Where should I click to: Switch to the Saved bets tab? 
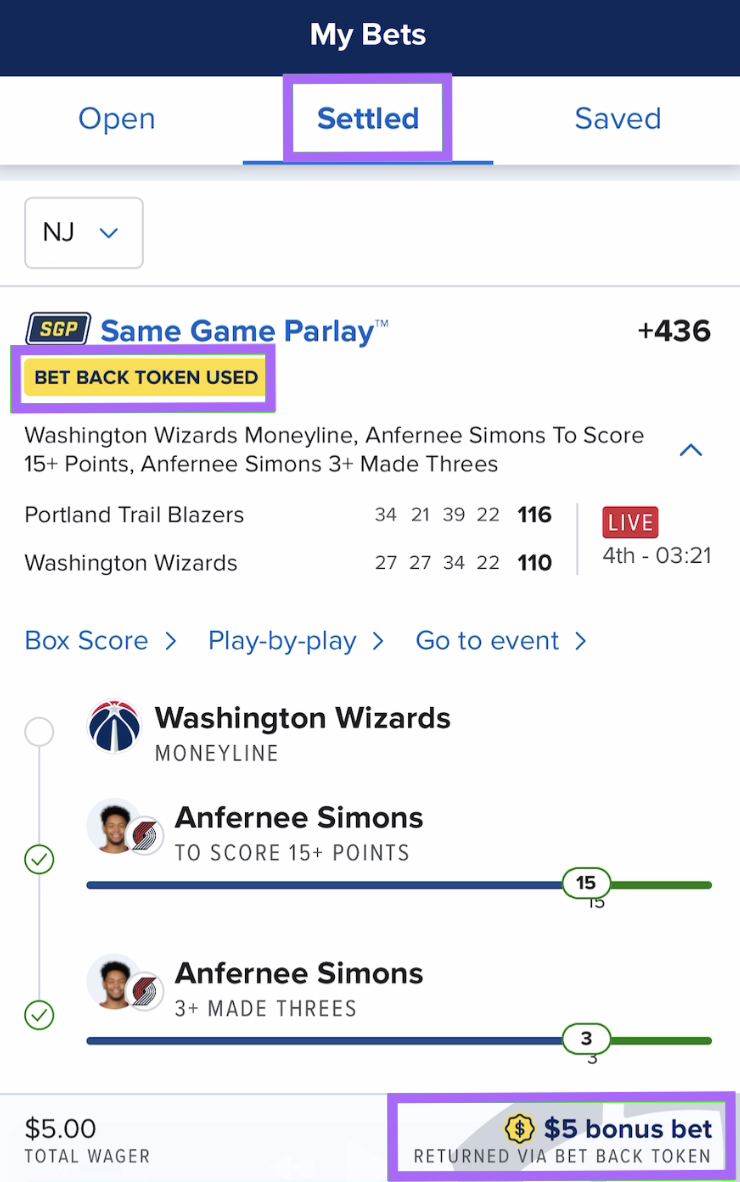617,118
